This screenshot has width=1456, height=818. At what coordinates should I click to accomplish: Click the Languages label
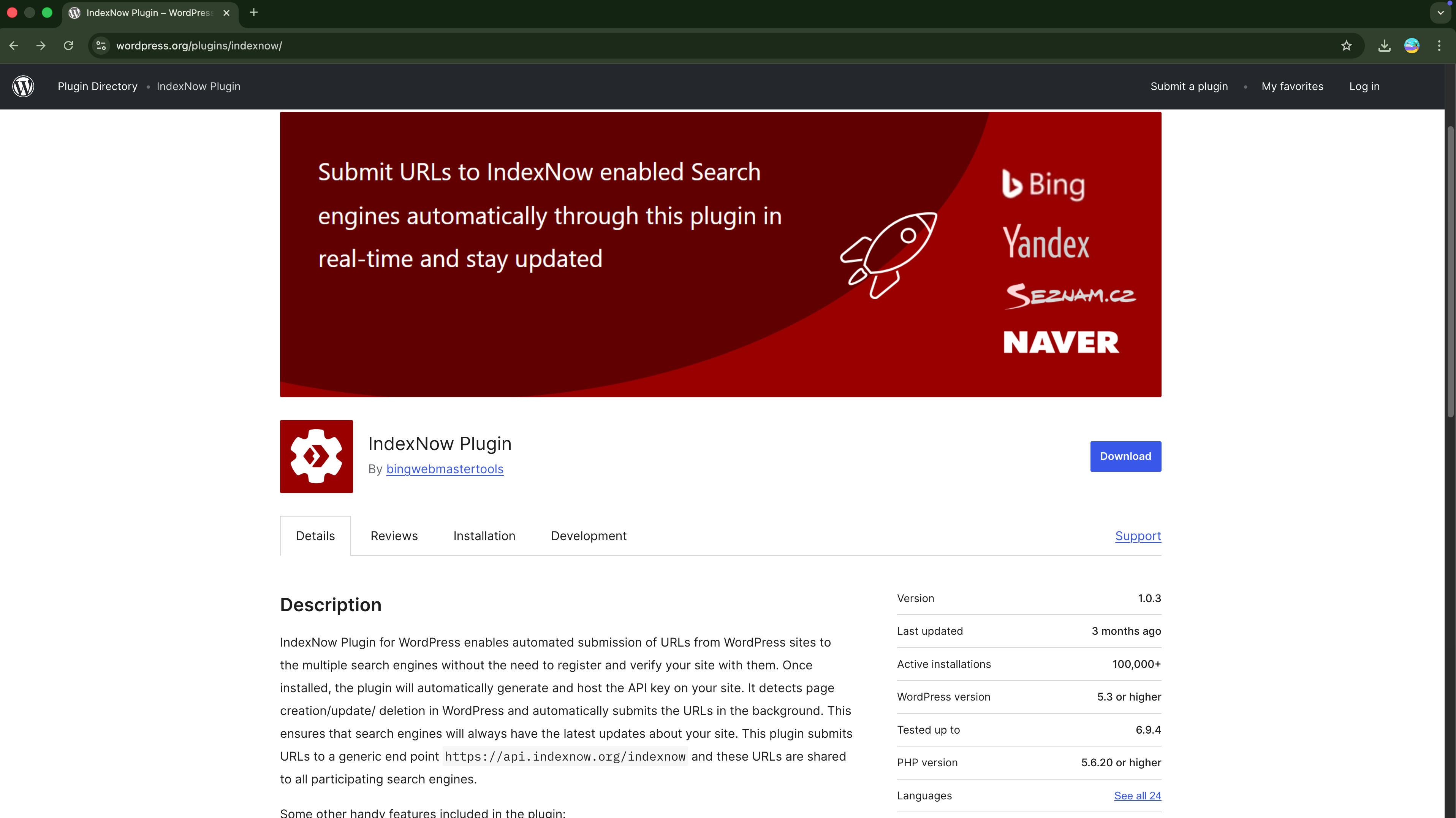924,796
